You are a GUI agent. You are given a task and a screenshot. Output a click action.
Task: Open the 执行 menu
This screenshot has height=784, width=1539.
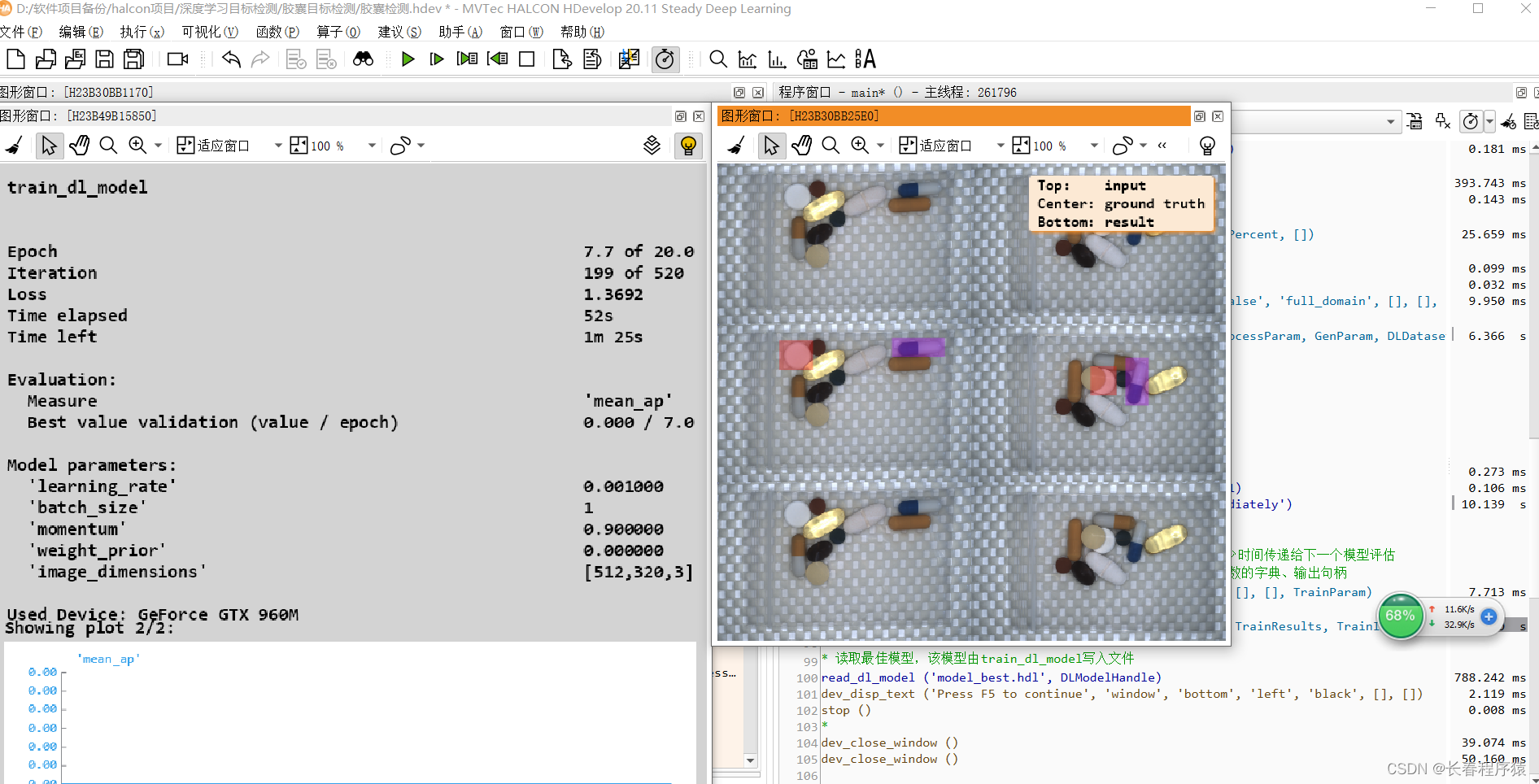pos(142,32)
